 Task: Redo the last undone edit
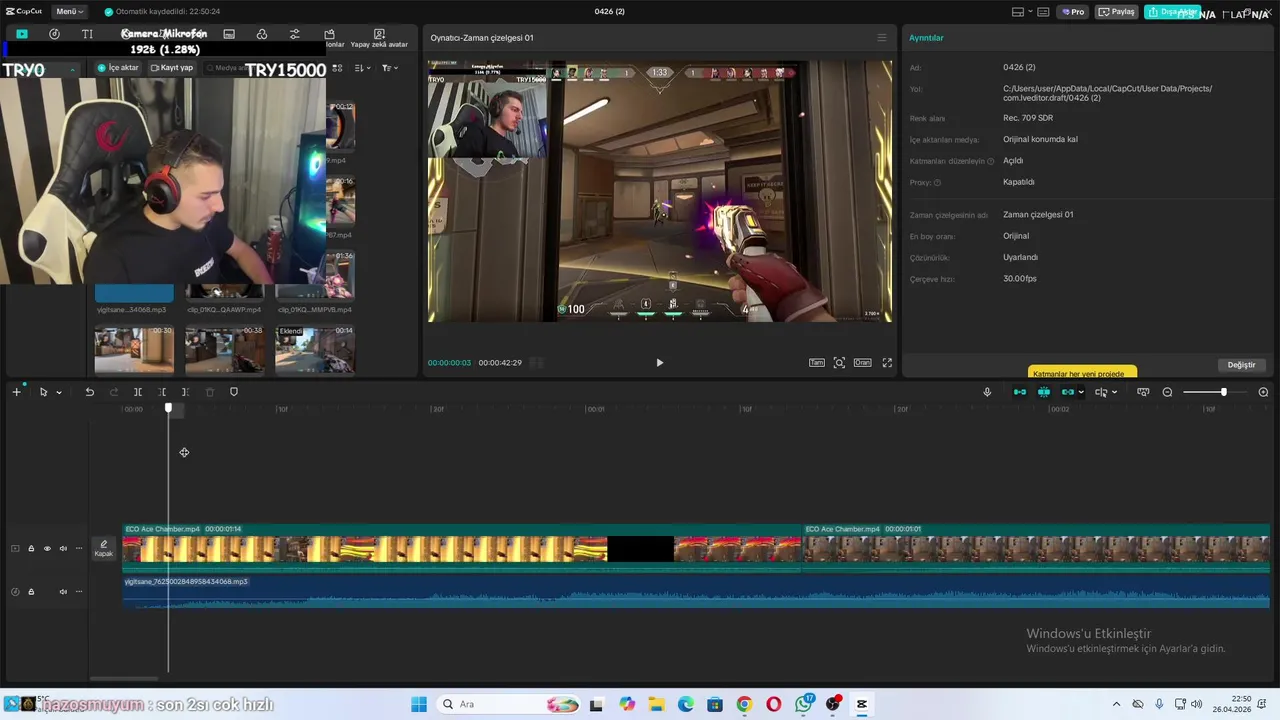[114, 392]
